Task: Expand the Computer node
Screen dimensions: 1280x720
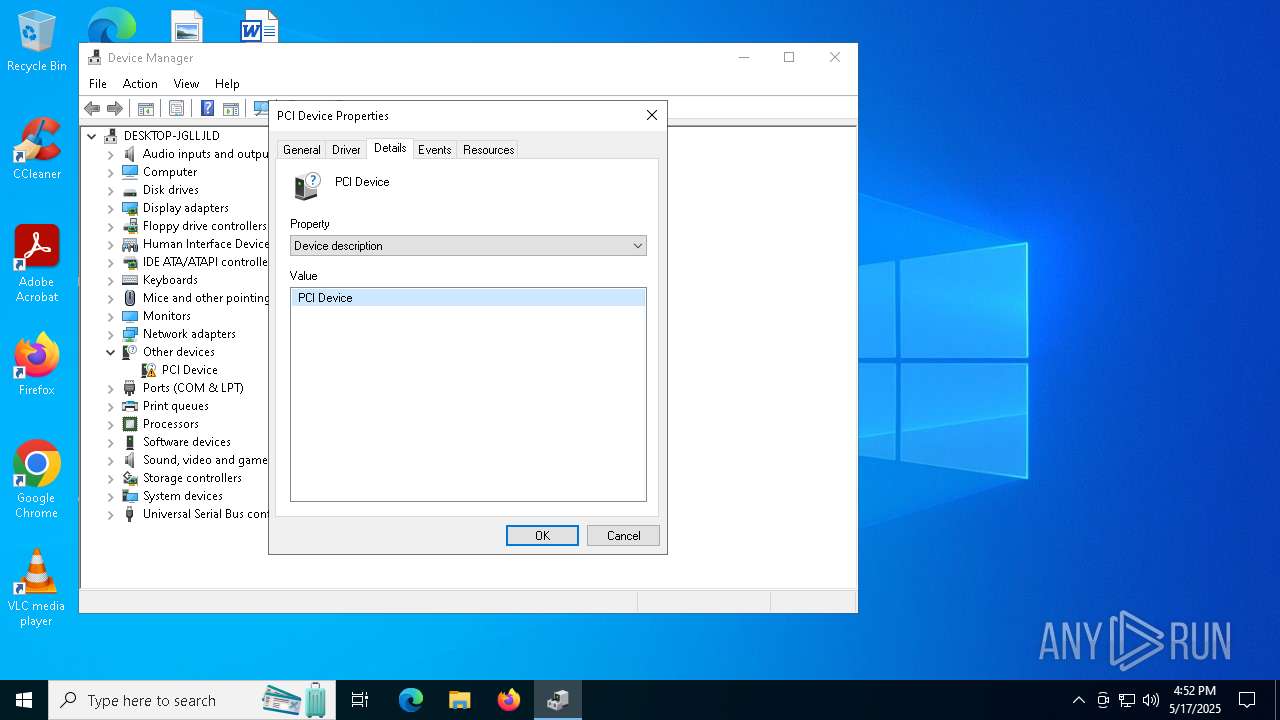Action: 111,172
